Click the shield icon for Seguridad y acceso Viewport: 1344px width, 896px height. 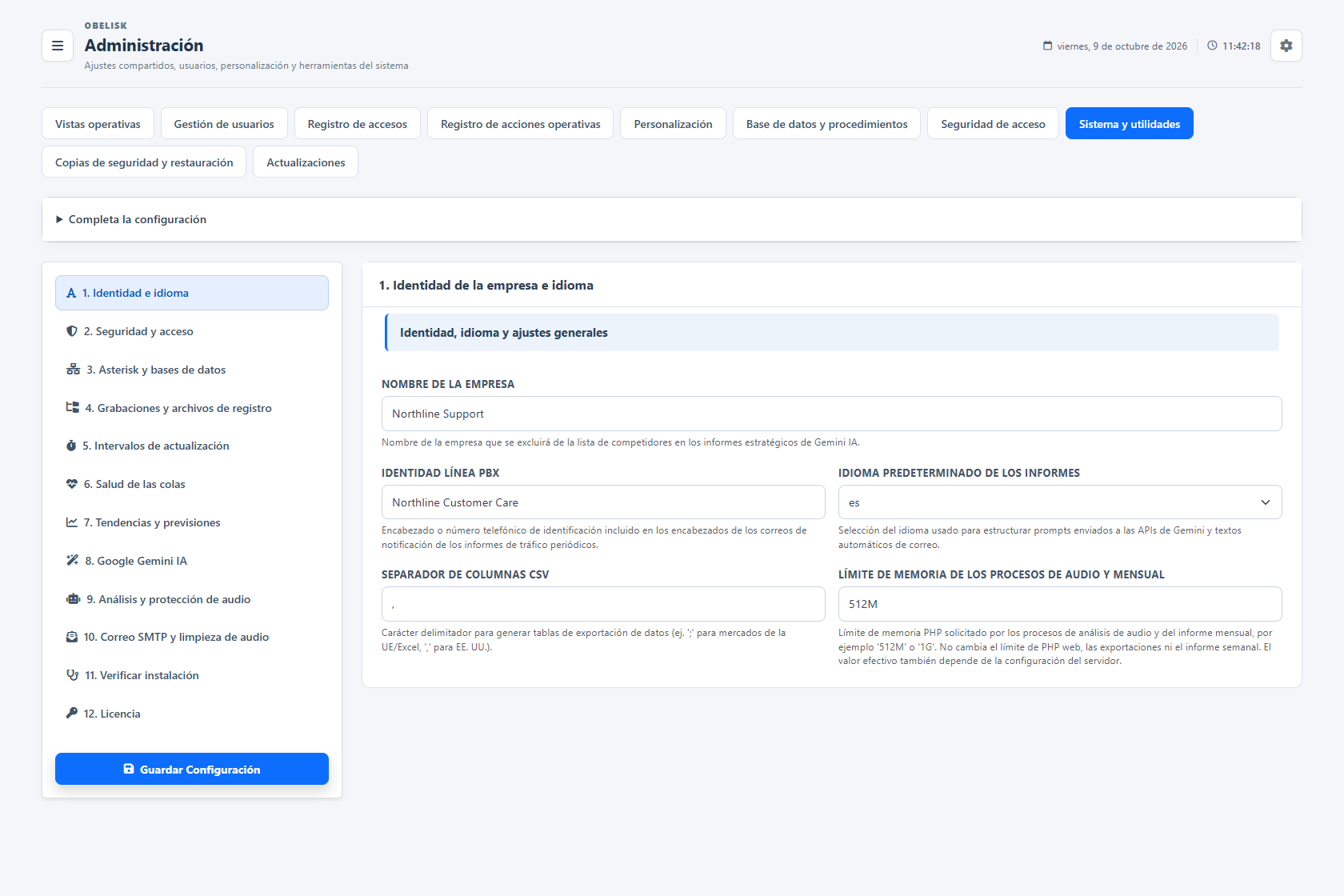click(x=72, y=331)
